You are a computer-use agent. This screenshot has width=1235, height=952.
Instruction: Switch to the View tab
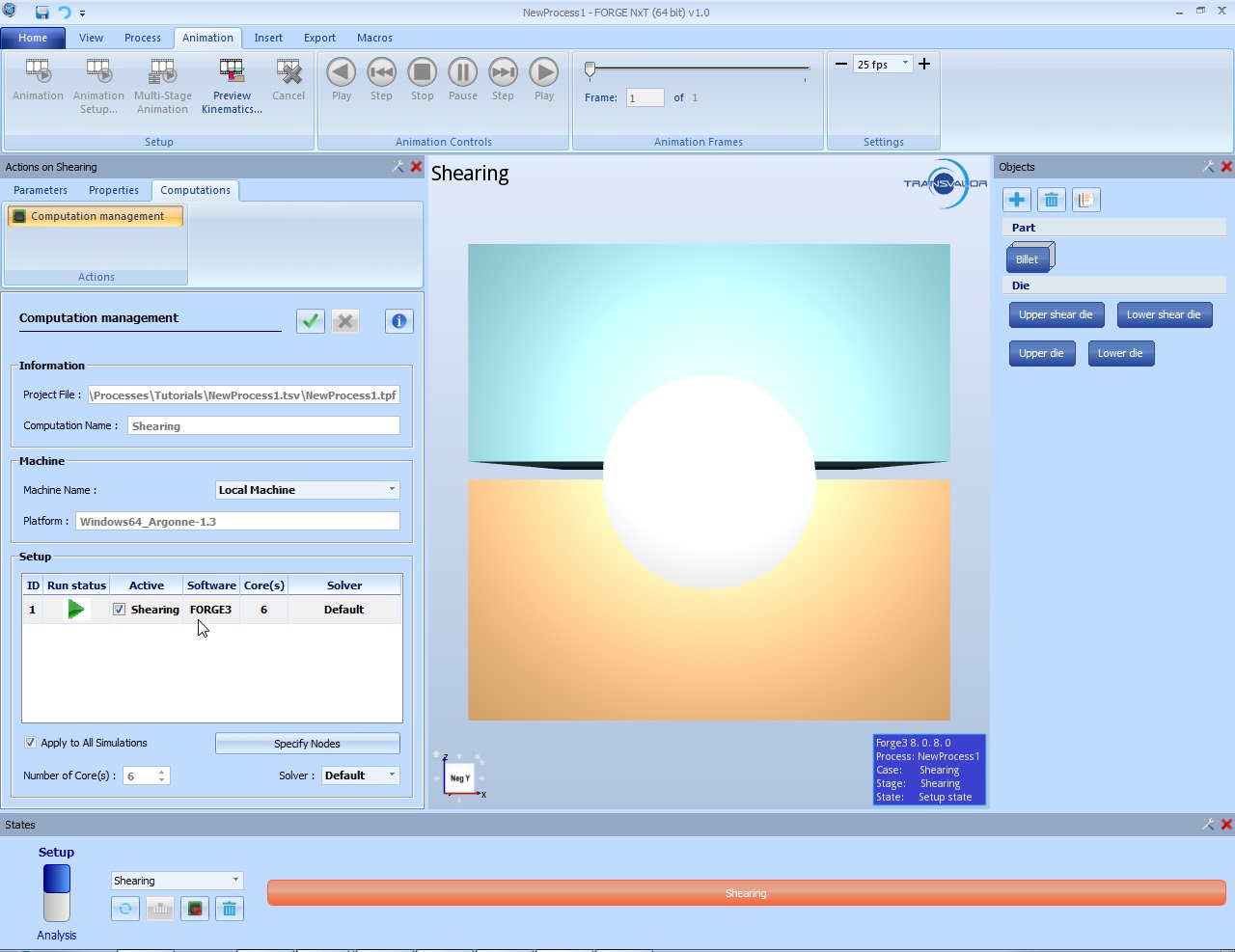pos(91,38)
